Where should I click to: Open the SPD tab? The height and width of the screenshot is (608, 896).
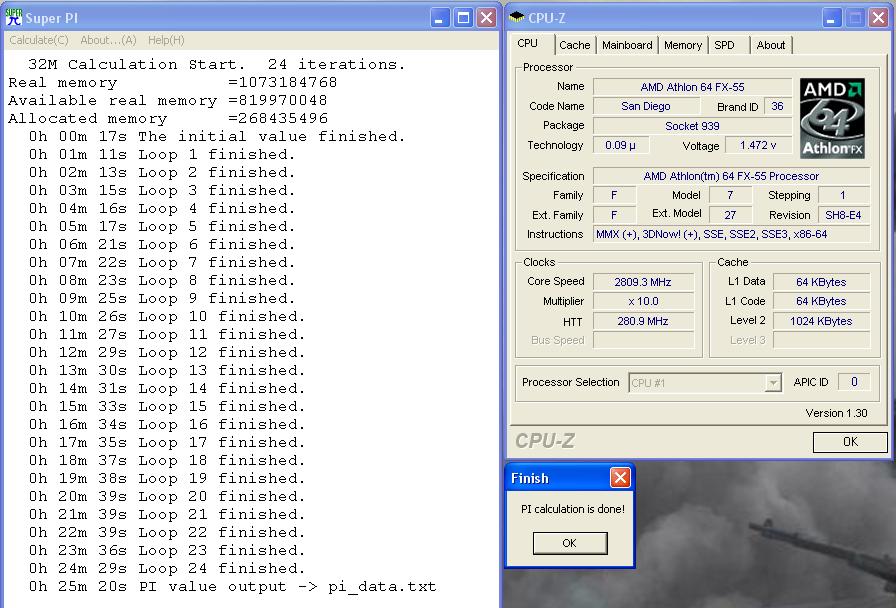point(725,45)
